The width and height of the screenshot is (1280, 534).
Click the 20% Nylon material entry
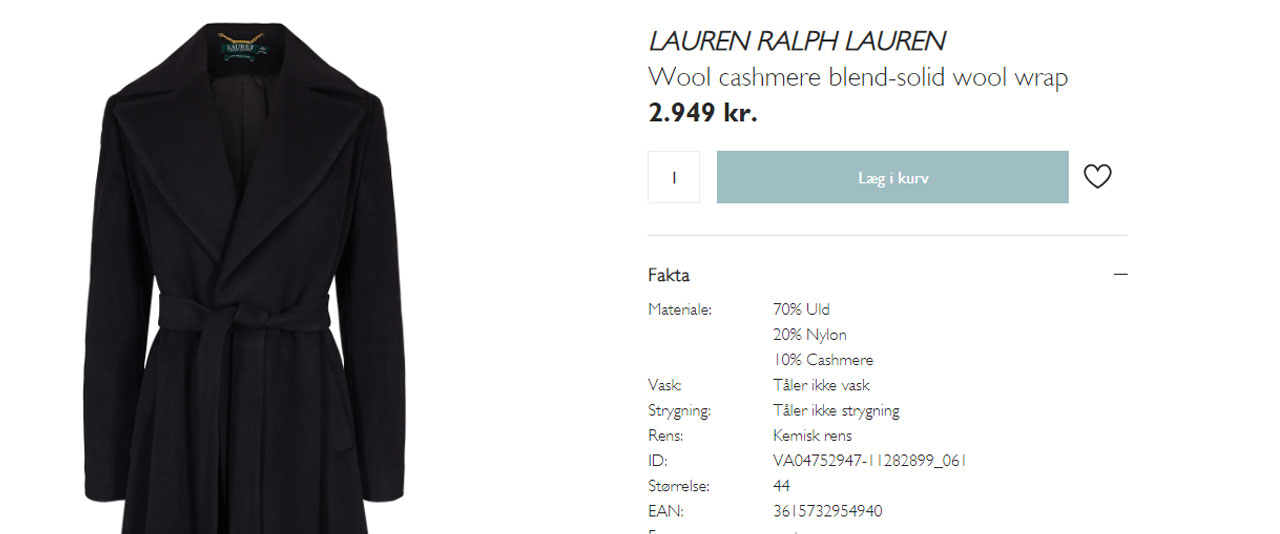pos(810,335)
